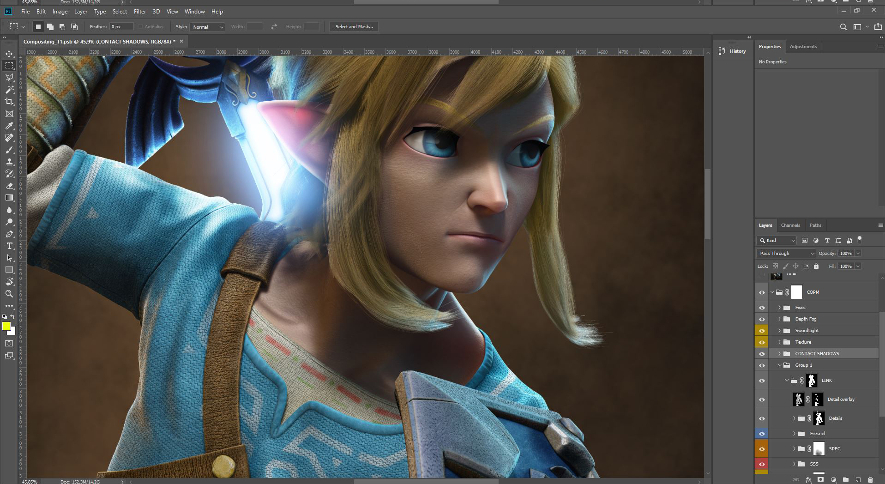Toggle visibility of Texture group
This screenshot has width=885, height=484.
point(761,342)
